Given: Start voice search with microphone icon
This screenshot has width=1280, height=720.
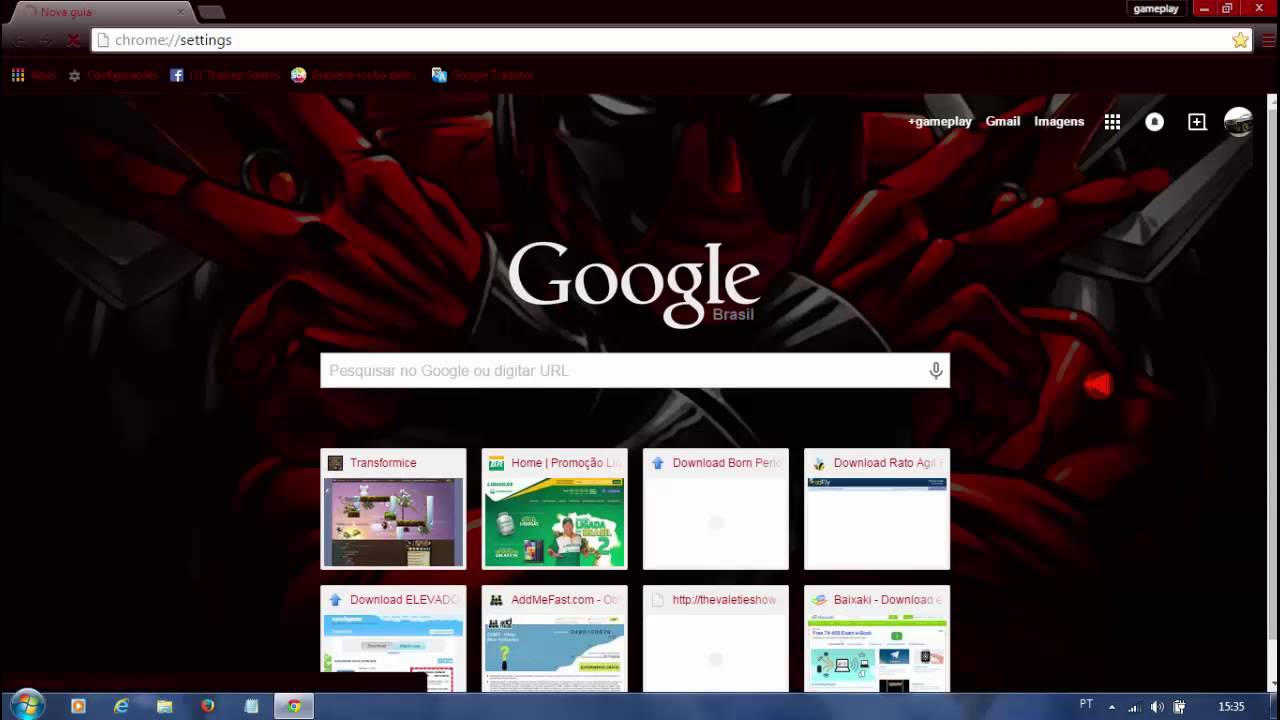Looking at the screenshot, I should pos(936,370).
